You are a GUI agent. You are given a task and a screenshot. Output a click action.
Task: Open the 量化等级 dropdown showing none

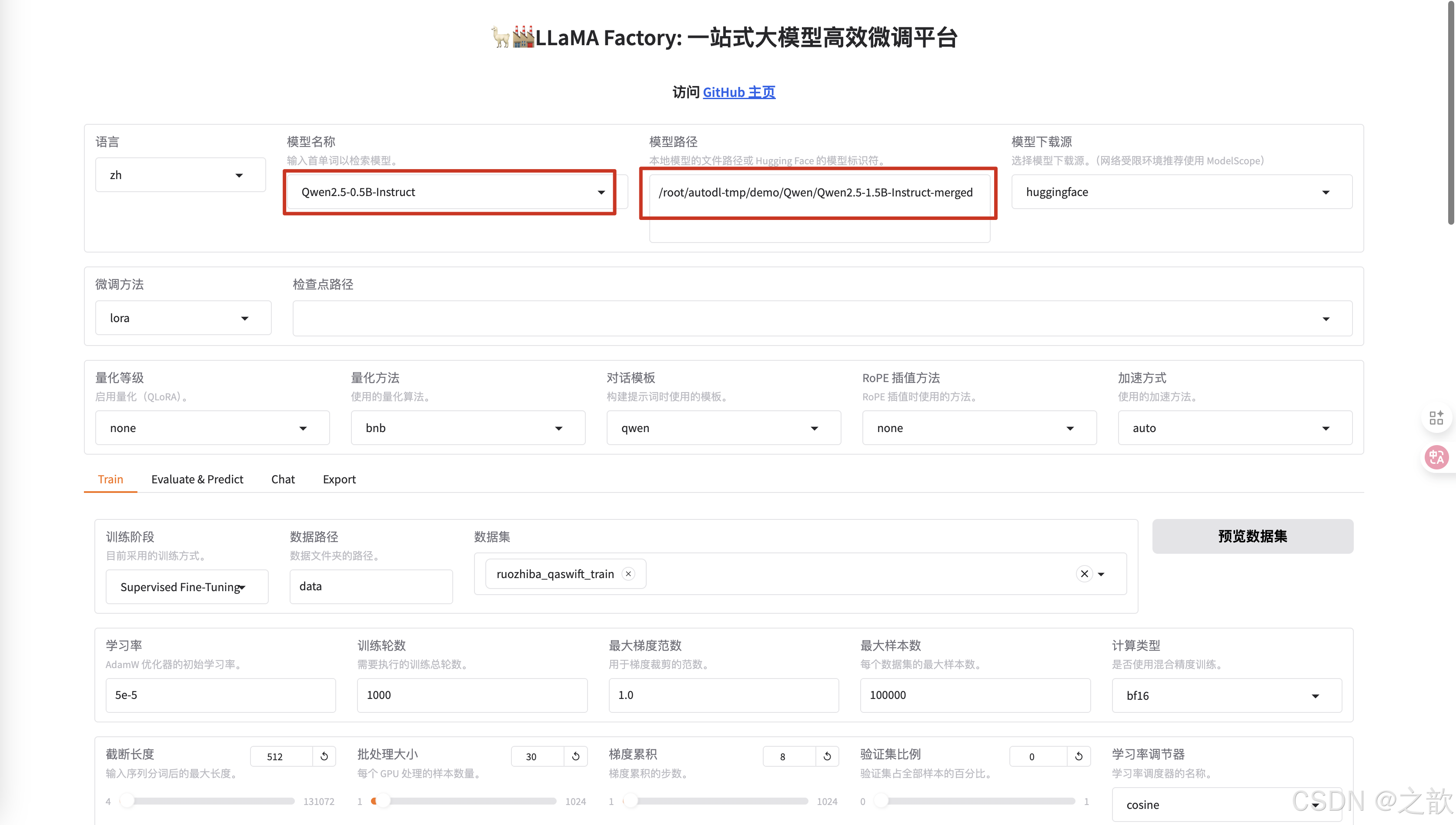(213, 428)
